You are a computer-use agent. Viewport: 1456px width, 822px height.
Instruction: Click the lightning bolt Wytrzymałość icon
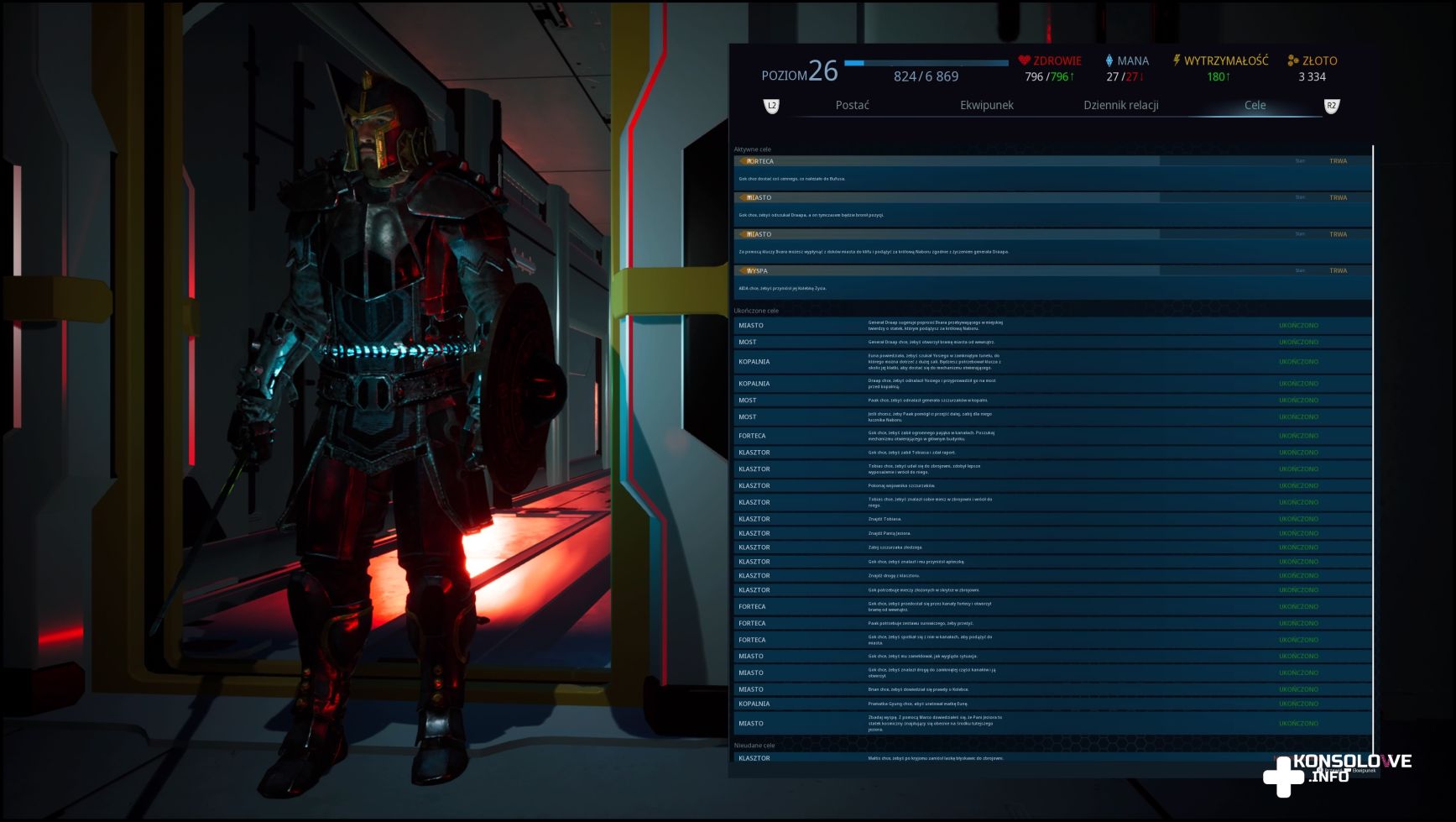pos(1177,60)
